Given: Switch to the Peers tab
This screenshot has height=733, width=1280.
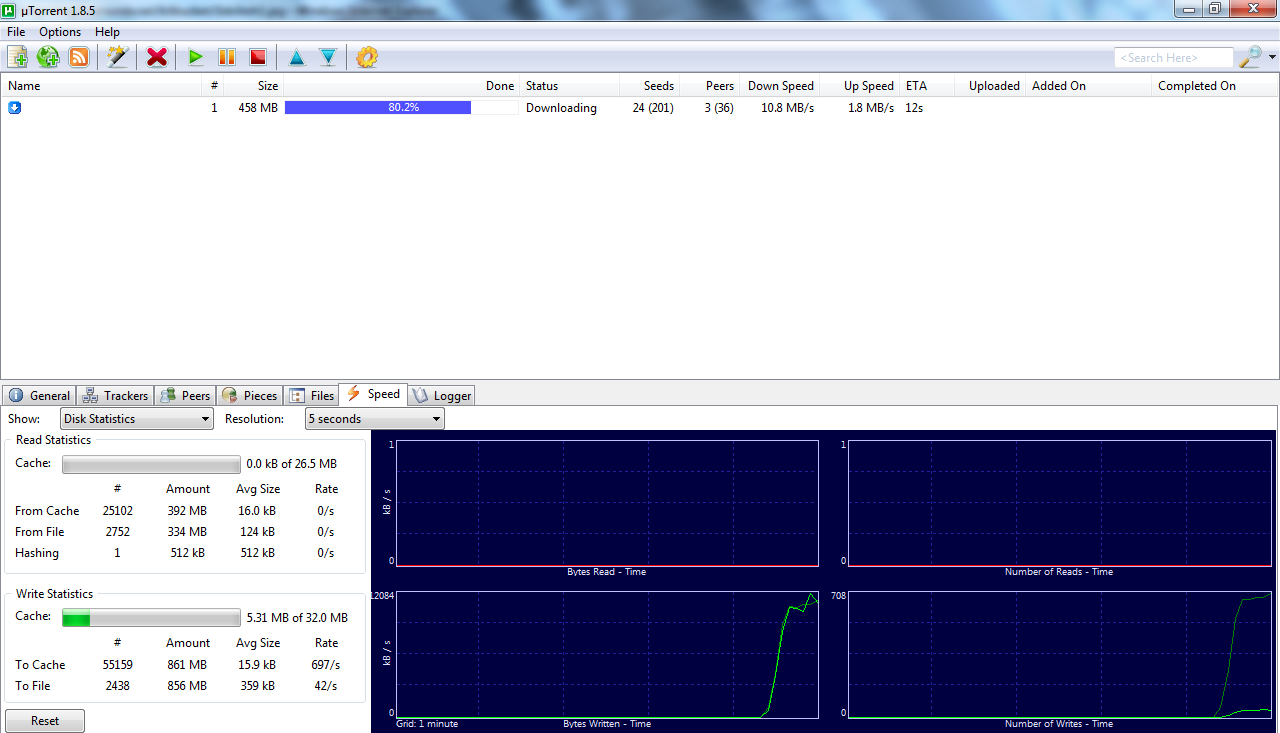Looking at the screenshot, I should click(x=185, y=395).
